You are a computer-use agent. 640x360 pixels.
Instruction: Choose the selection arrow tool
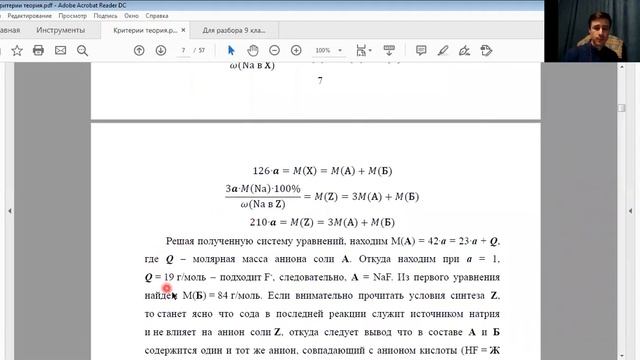tap(231, 50)
